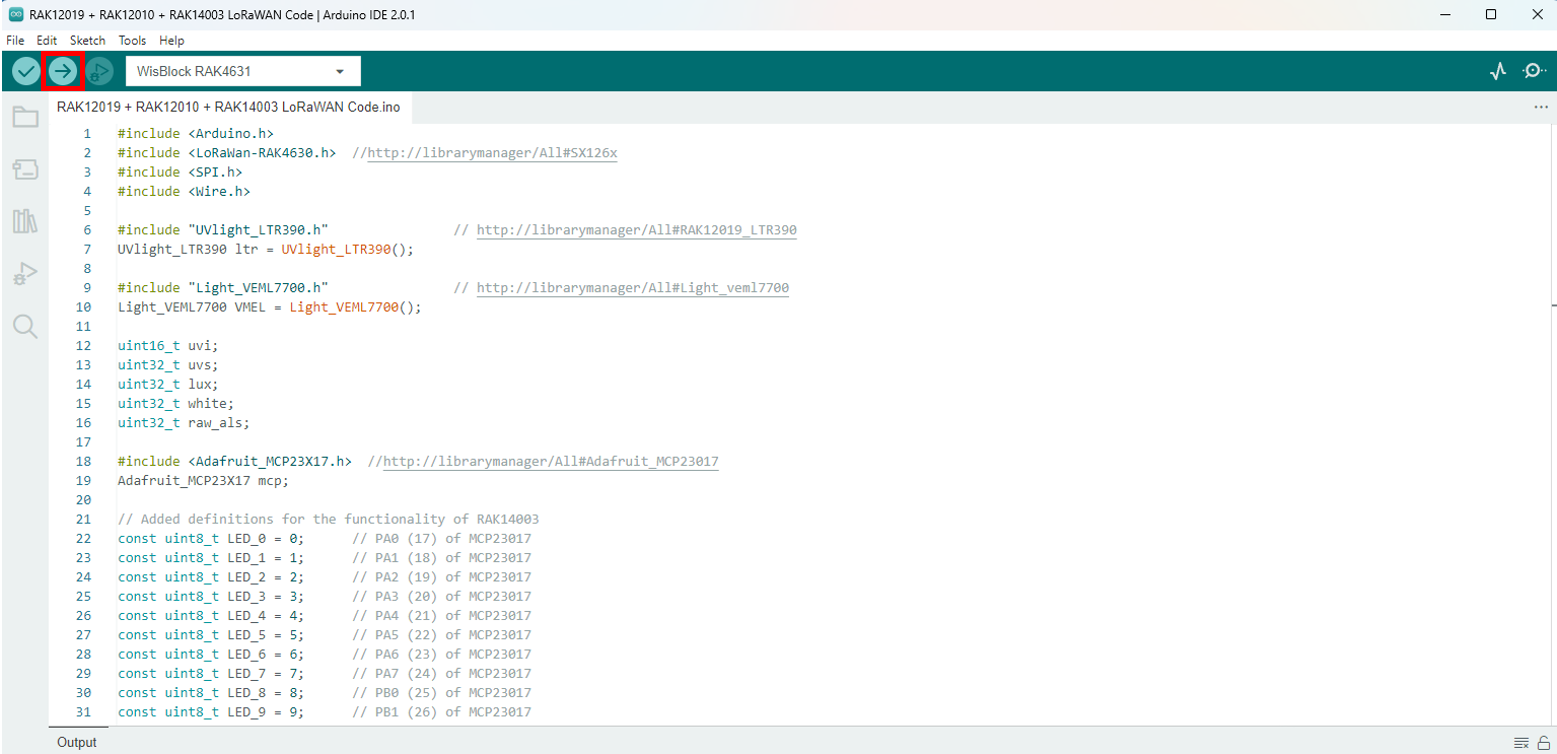1557x754 pixels.
Task: Click on 'uint32_t lux;' line
Action: [x=167, y=384]
